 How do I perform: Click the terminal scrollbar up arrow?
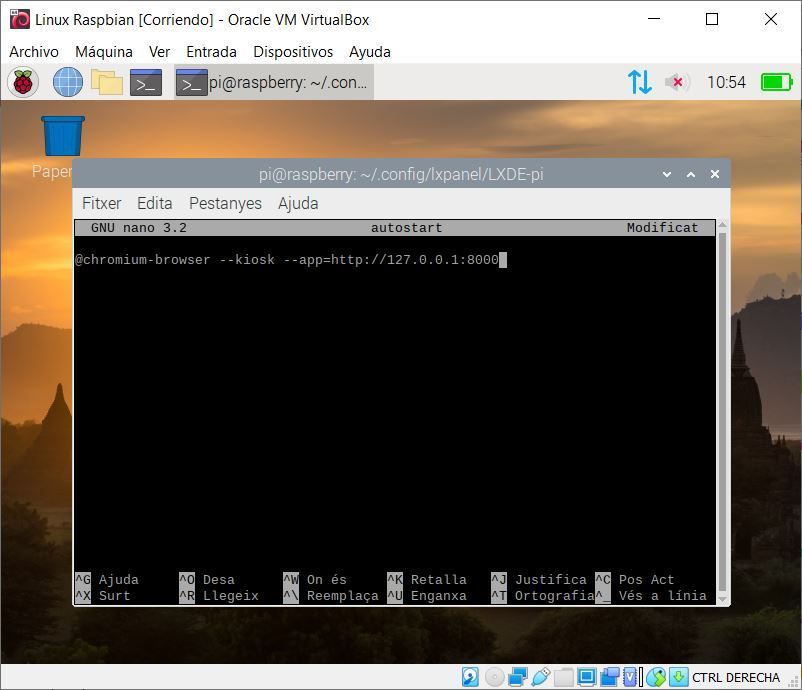tap(722, 225)
